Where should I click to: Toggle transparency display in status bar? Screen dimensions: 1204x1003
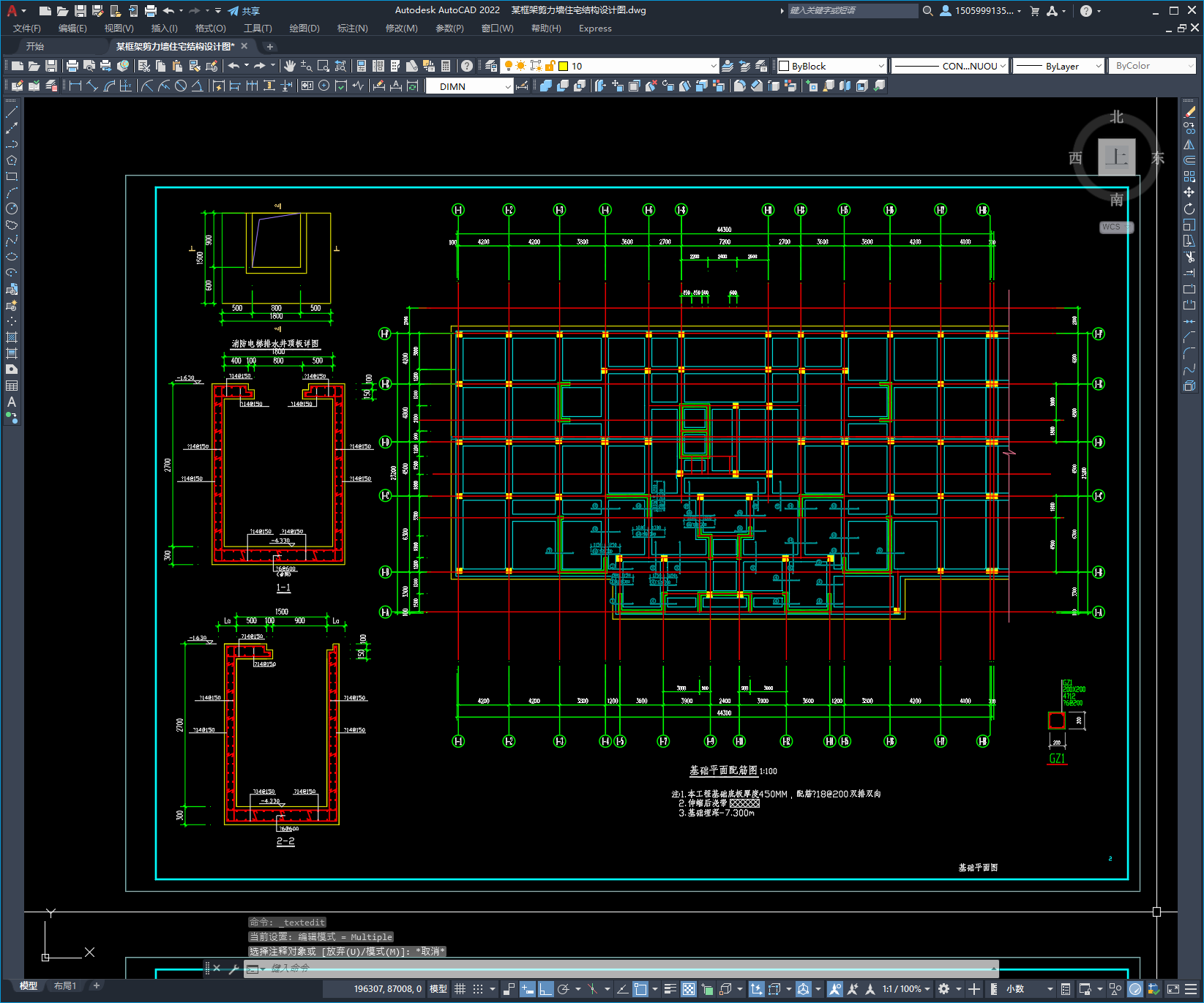pyautogui.click(x=689, y=989)
